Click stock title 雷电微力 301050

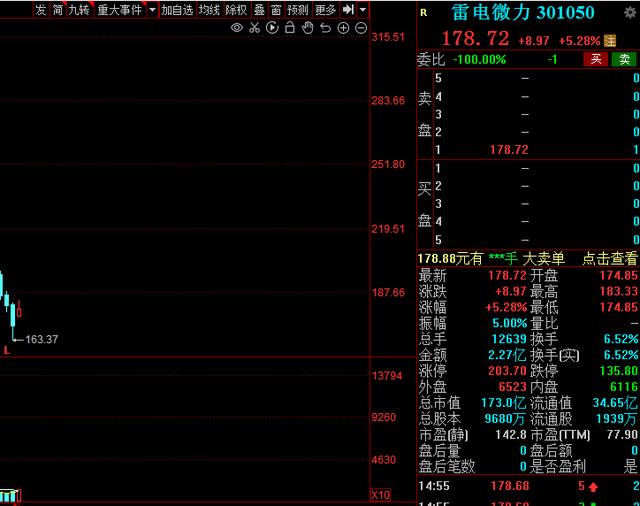pyautogui.click(x=523, y=13)
